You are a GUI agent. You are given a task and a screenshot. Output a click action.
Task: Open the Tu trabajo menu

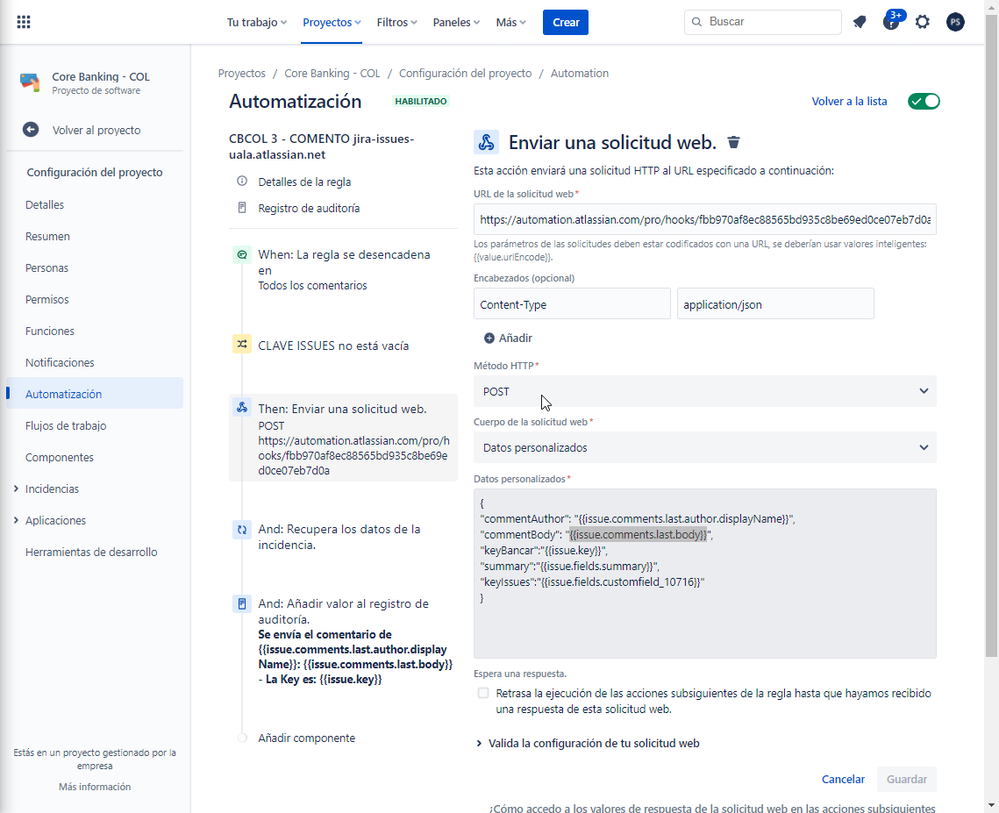(257, 22)
